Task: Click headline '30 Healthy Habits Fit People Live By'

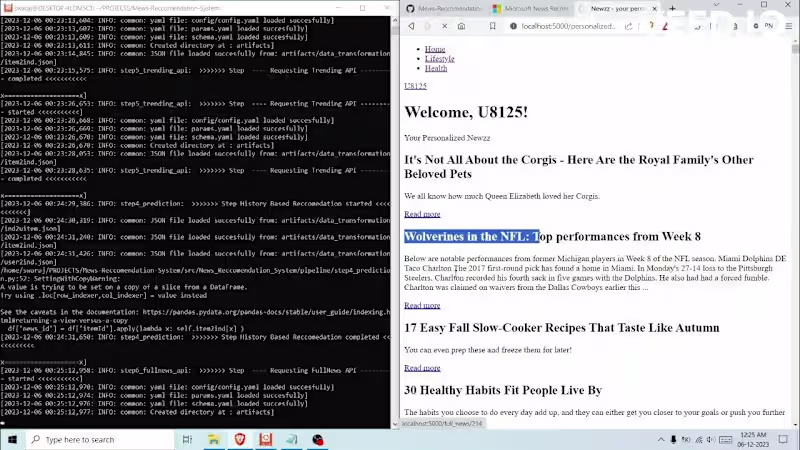Action: (503, 390)
